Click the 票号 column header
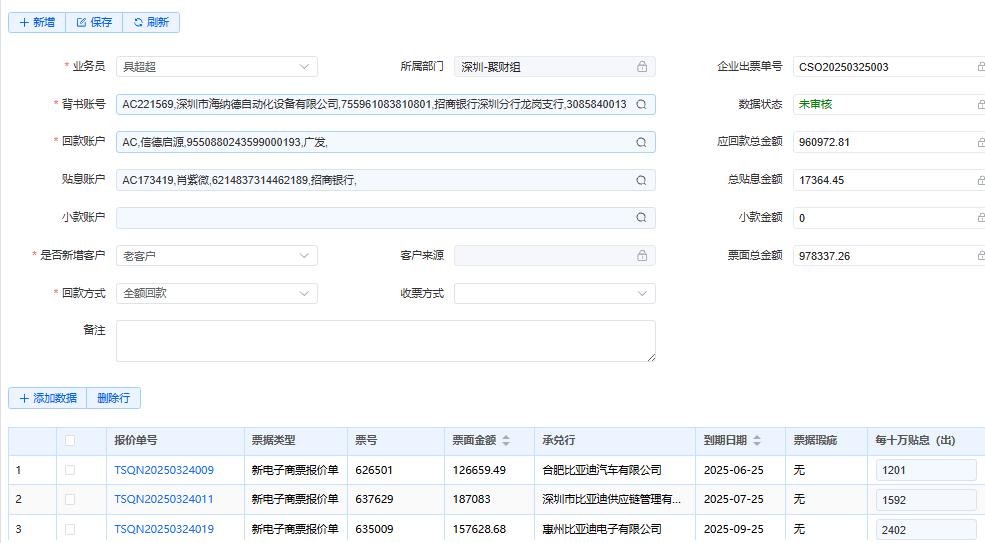 (396, 441)
